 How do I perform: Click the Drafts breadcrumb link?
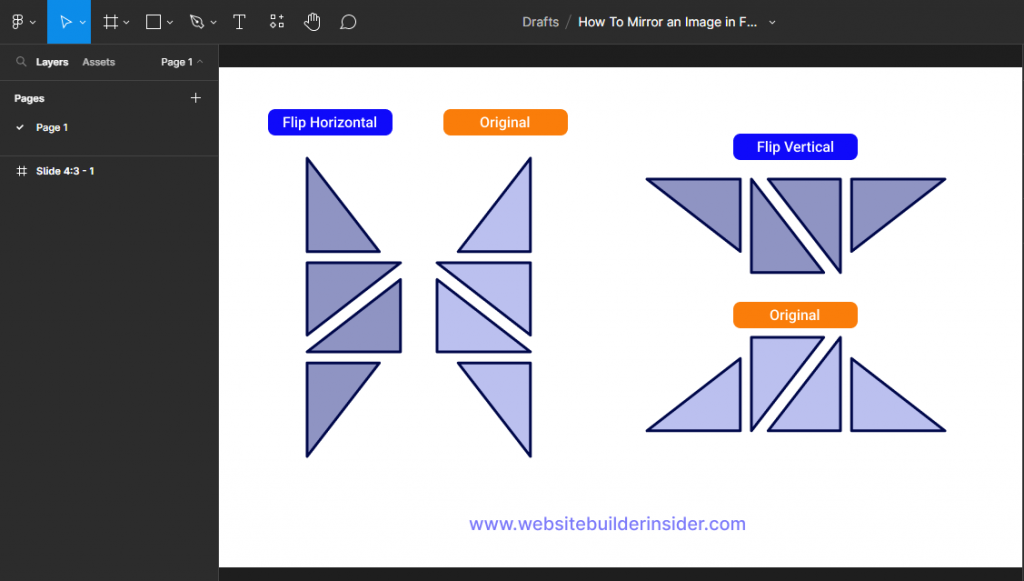point(541,22)
